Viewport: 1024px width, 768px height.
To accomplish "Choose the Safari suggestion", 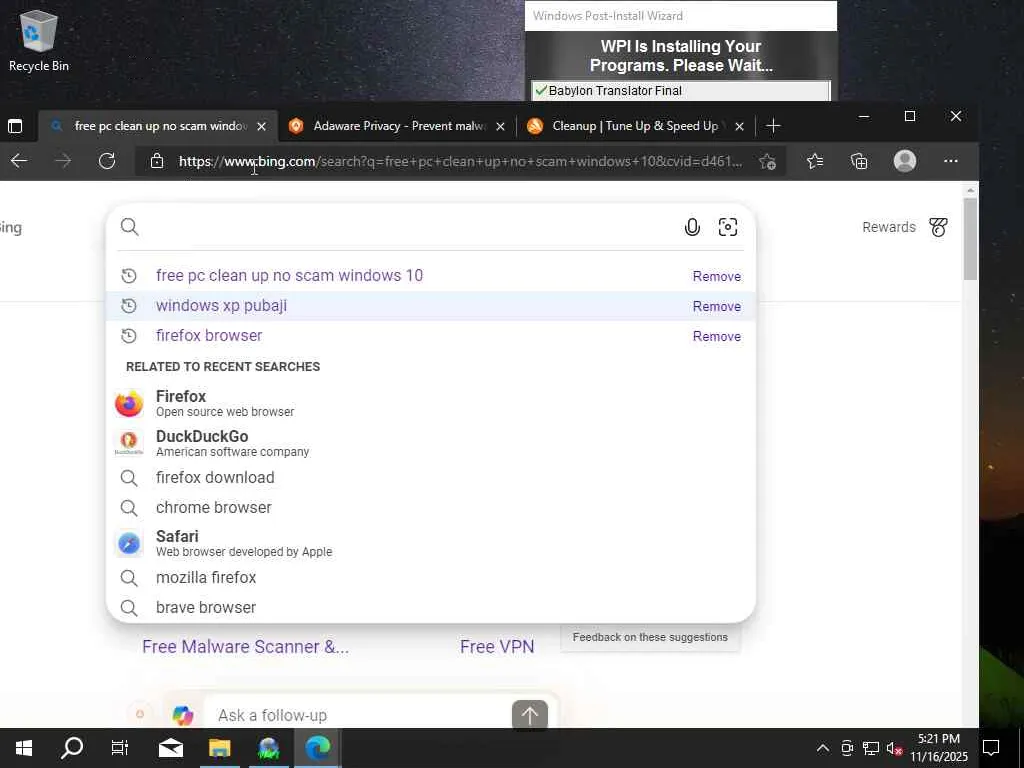I will click(430, 543).
